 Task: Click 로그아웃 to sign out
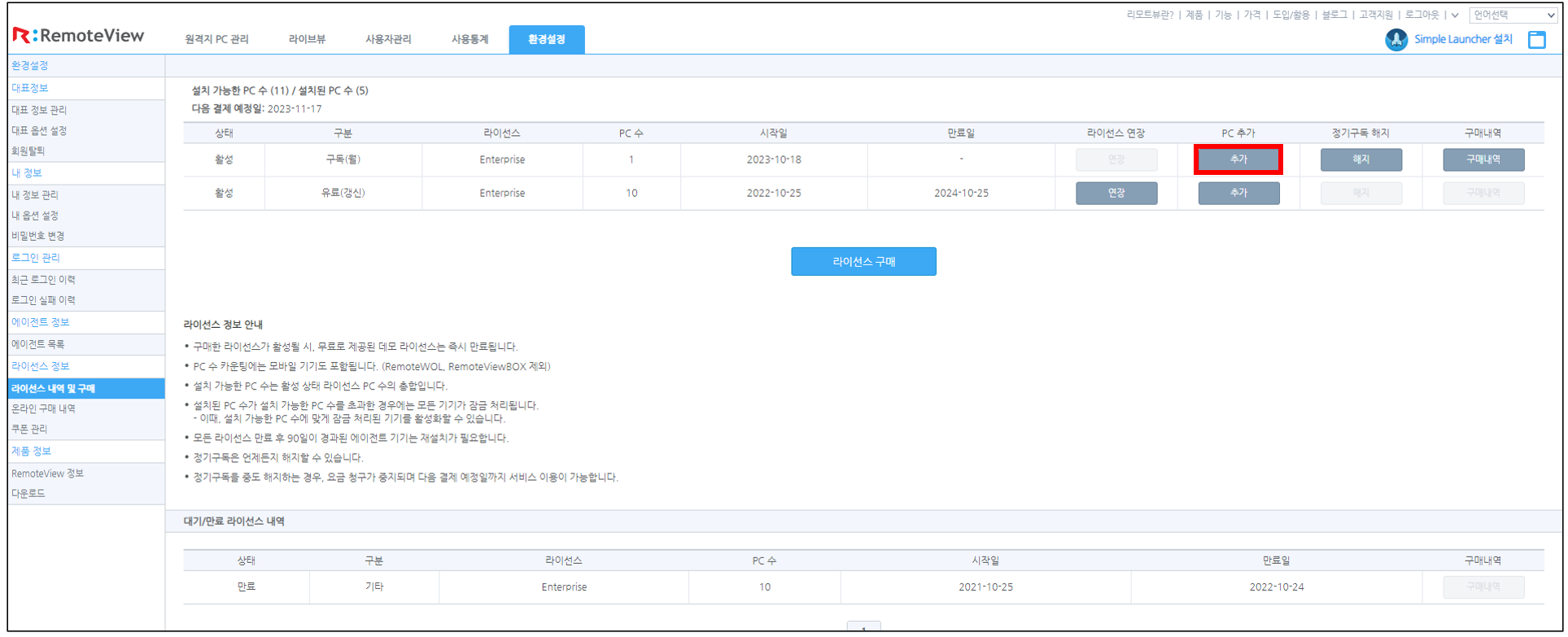click(x=1422, y=15)
